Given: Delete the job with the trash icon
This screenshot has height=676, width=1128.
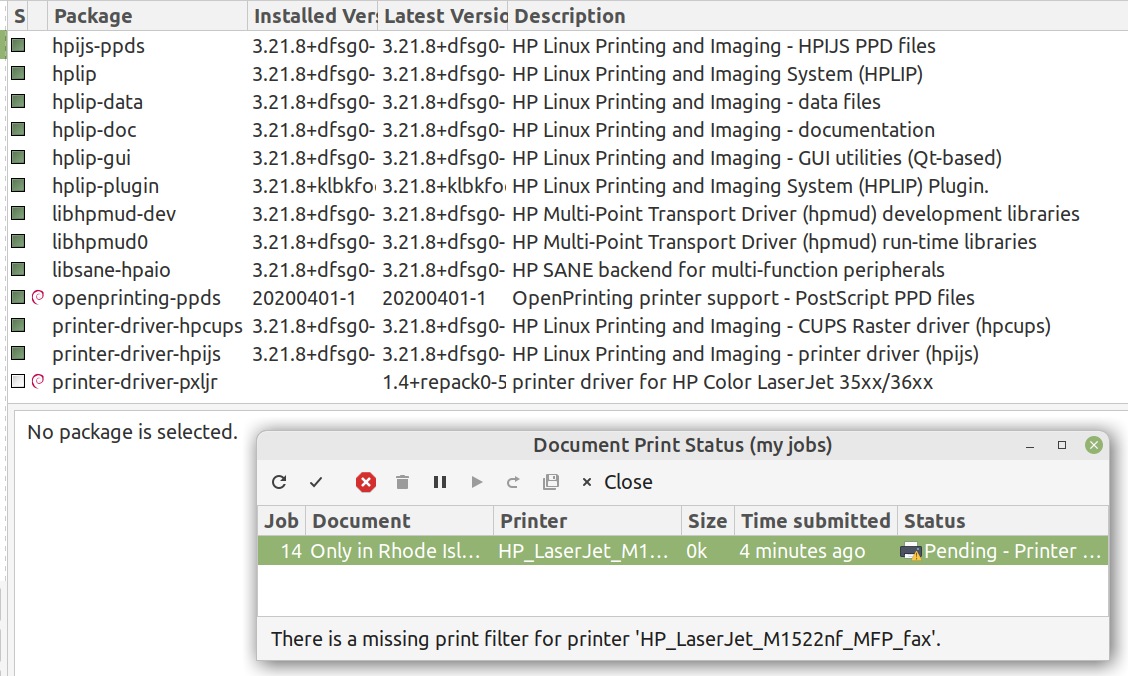Looking at the screenshot, I should coord(402,482).
